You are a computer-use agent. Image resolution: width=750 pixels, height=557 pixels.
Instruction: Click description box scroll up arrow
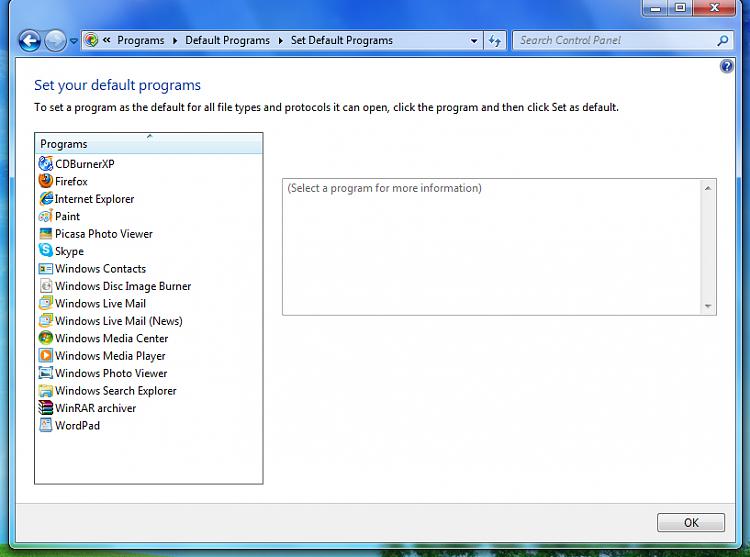[708, 188]
